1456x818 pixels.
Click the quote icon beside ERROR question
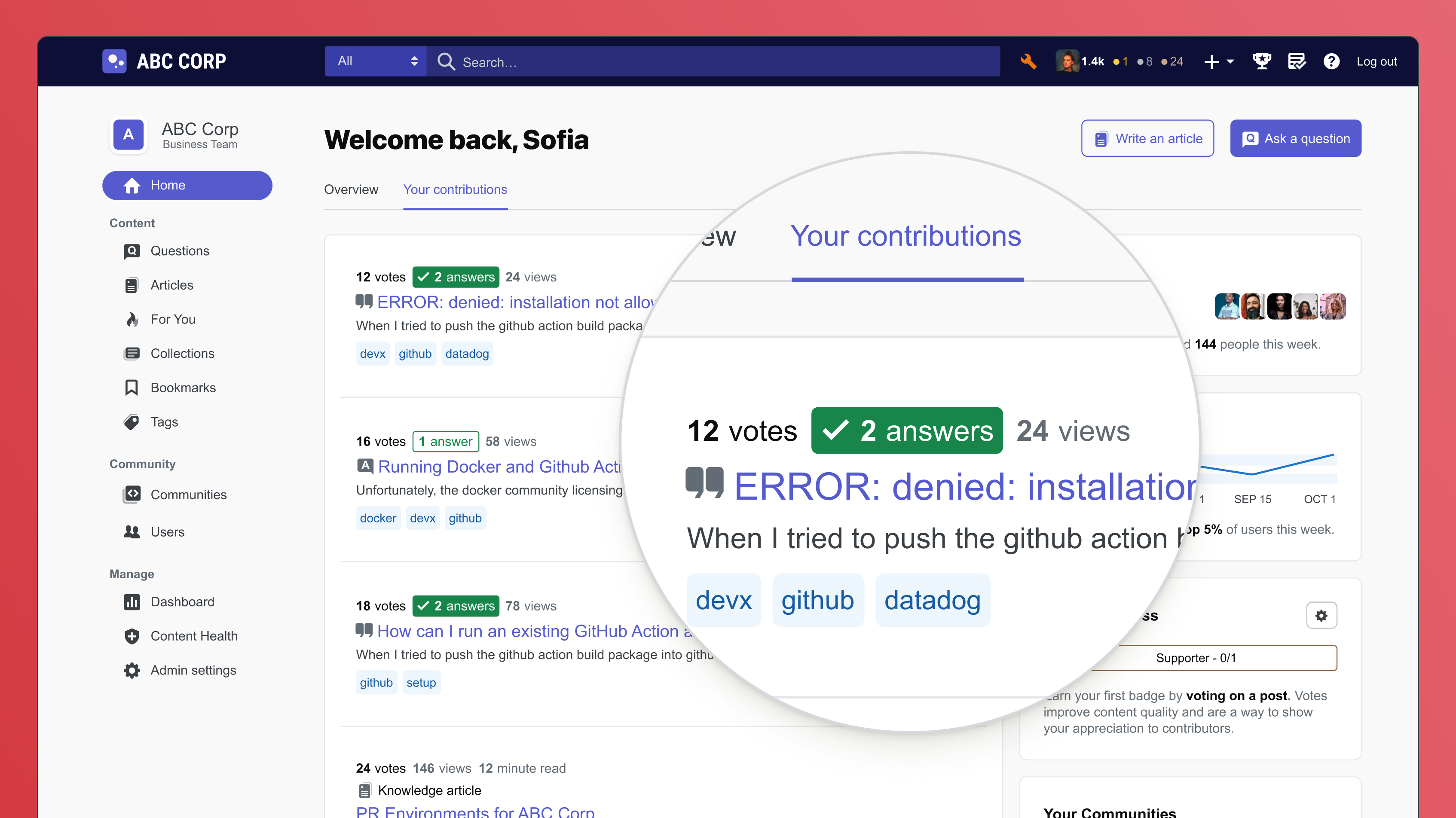coord(364,301)
